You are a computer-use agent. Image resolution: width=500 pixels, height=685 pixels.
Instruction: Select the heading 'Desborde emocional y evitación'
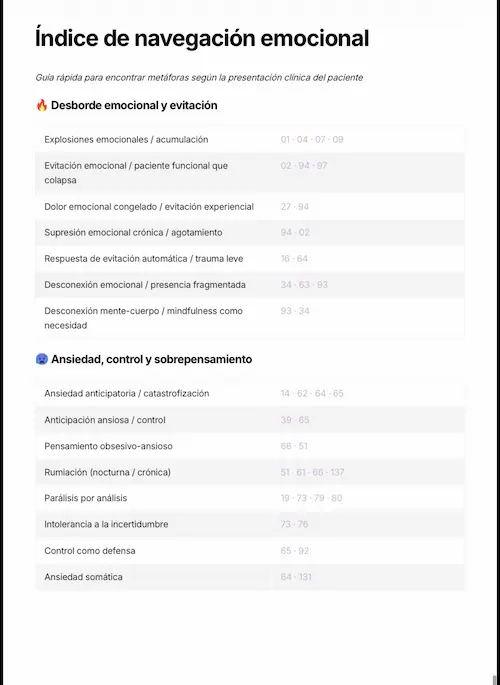click(134, 105)
